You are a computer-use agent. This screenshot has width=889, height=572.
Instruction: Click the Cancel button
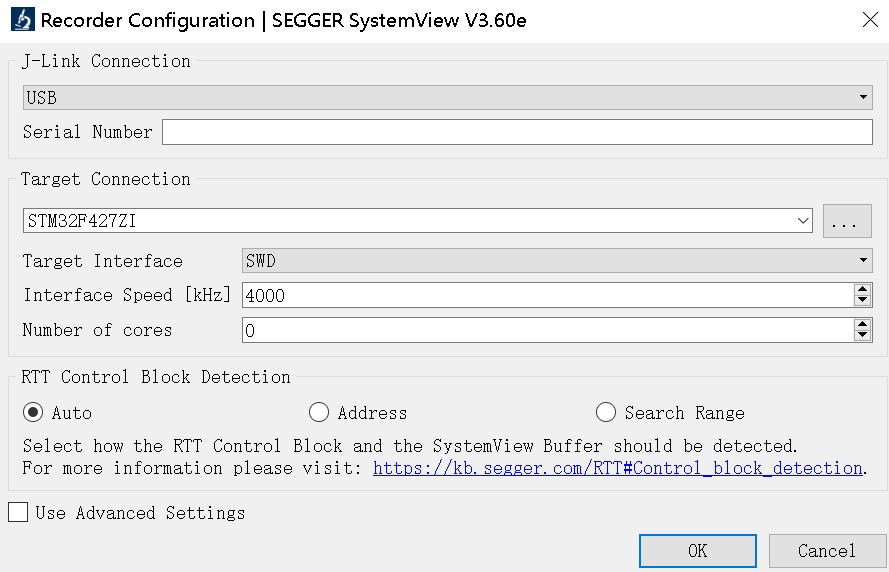pyautogui.click(x=827, y=550)
